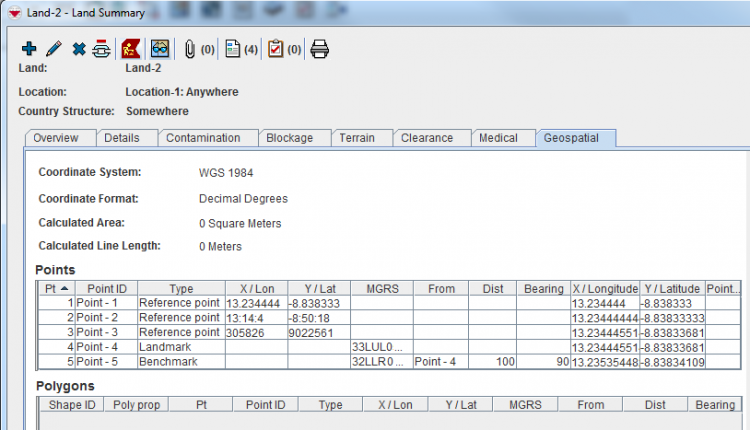Sort points by the Pt column header
750x430 pixels.
coord(56,288)
